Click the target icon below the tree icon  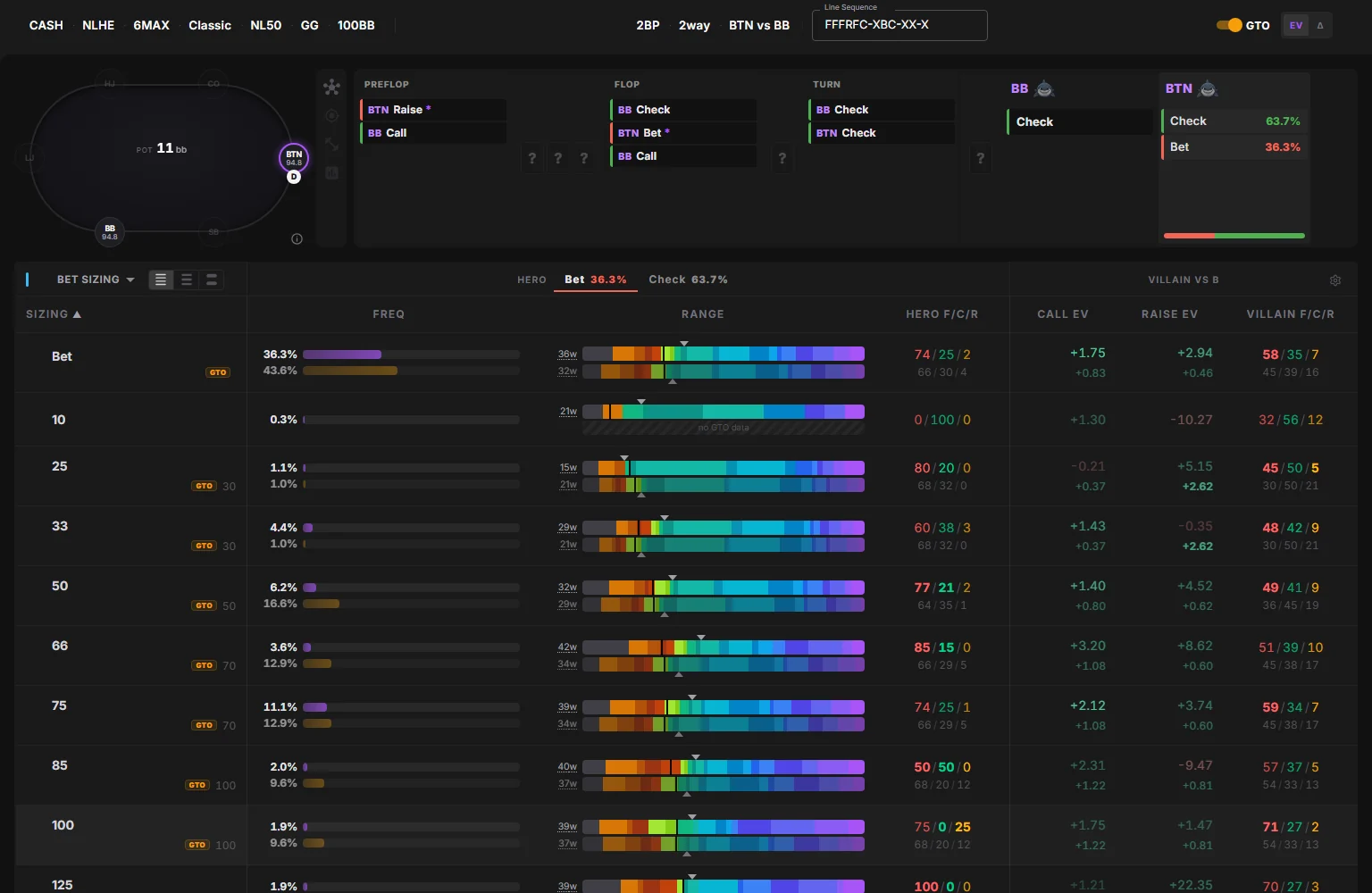coord(331,115)
